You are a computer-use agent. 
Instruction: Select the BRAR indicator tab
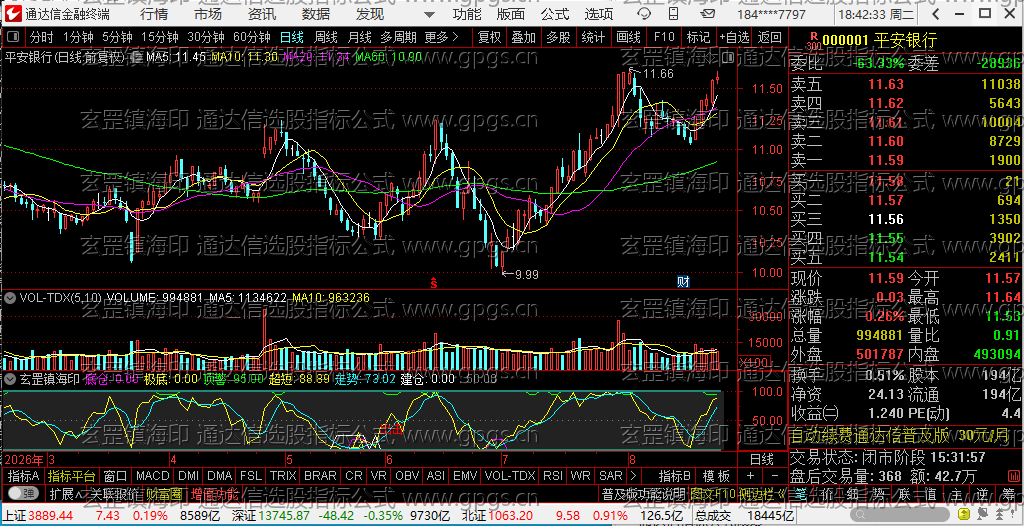tap(321, 476)
